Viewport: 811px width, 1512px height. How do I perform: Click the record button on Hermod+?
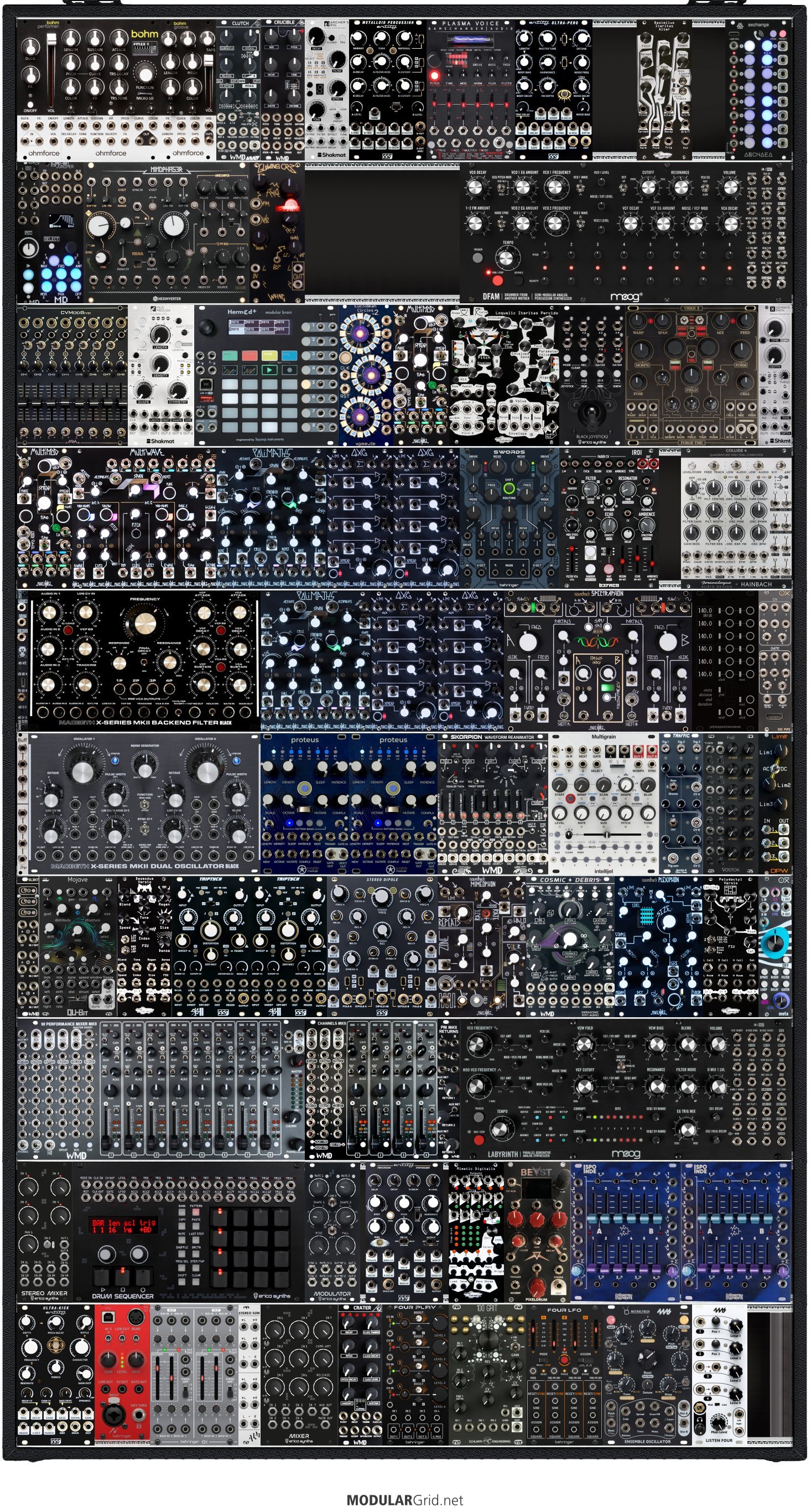[x=289, y=370]
